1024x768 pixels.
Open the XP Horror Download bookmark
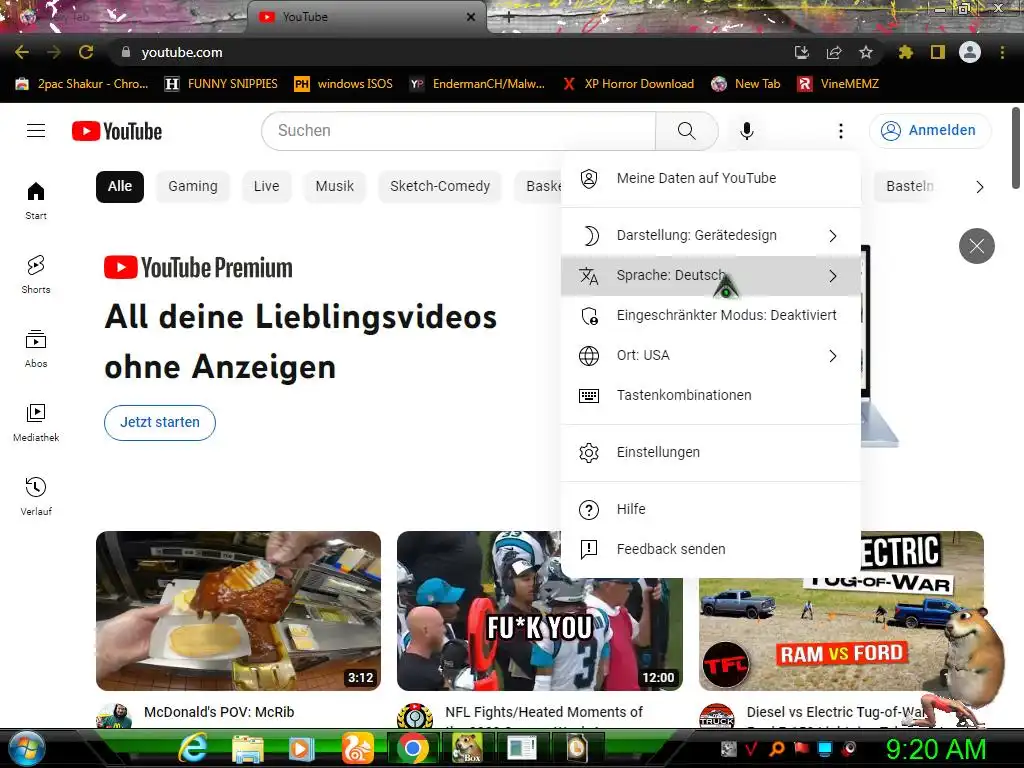[629, 84]
